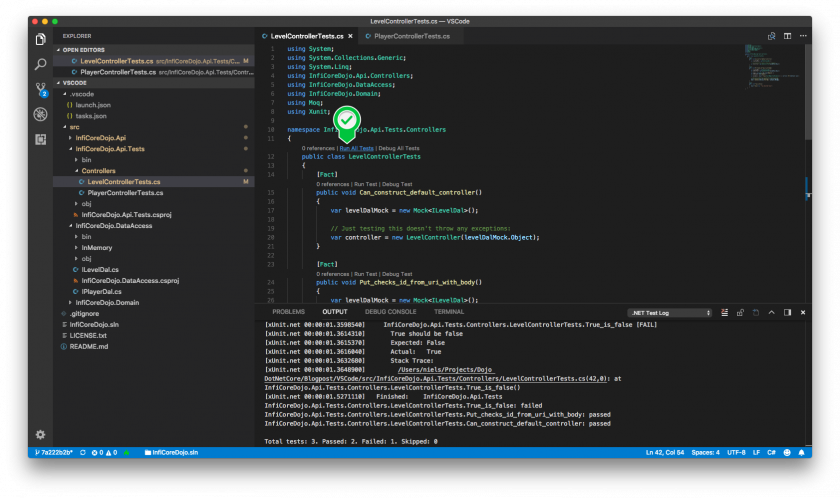Image resolution: width=840 pixels, height=498 pixels.
Task: Expand the InMemory folder
Action: 153,248
